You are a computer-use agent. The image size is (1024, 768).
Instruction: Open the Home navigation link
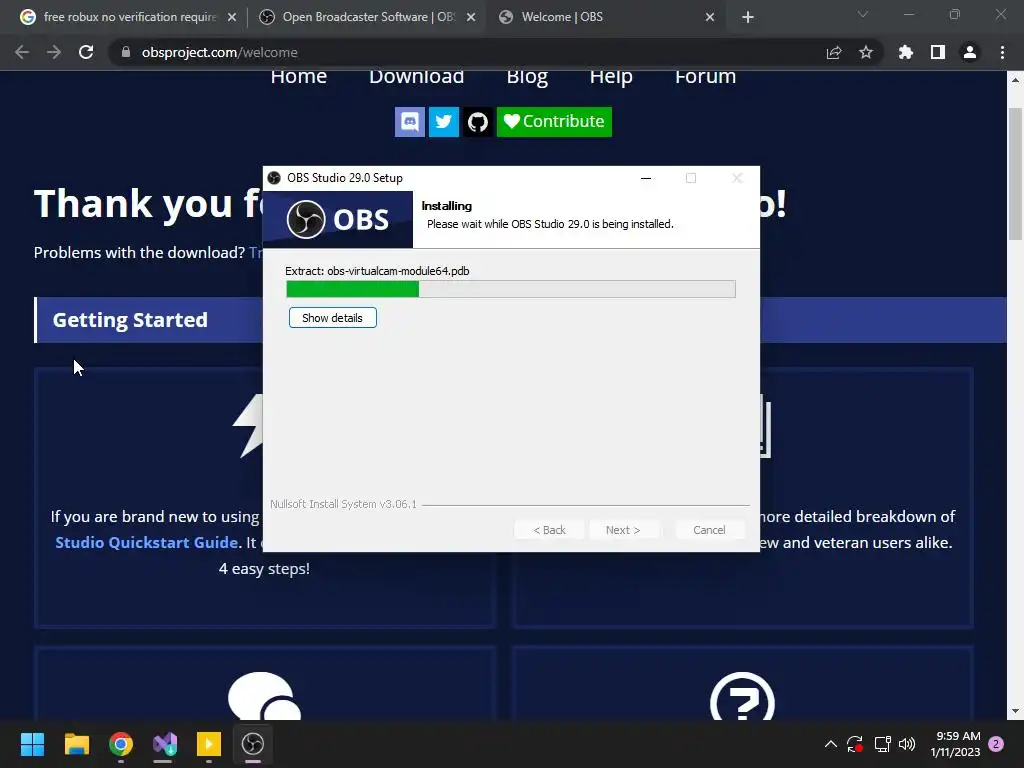[x=298, y=77]
